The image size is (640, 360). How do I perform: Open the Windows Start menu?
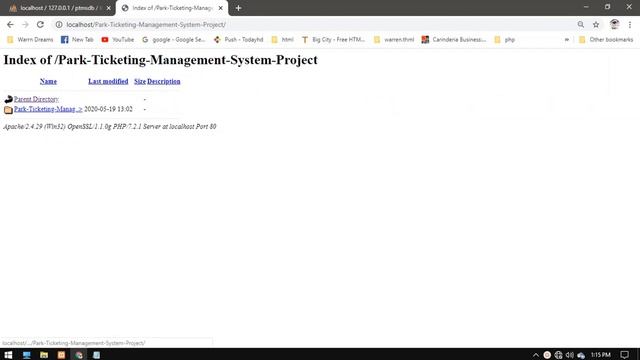(8, 355)
